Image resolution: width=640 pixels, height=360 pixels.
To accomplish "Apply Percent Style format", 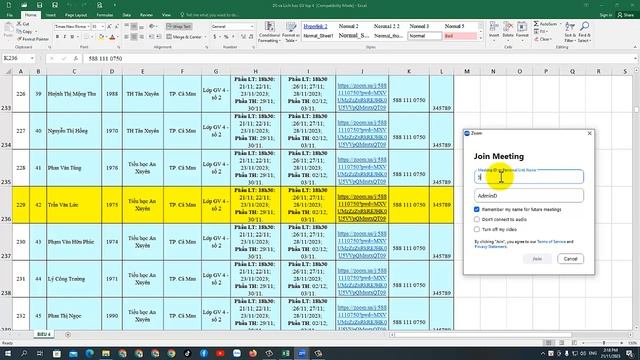I will pos(226,37).
